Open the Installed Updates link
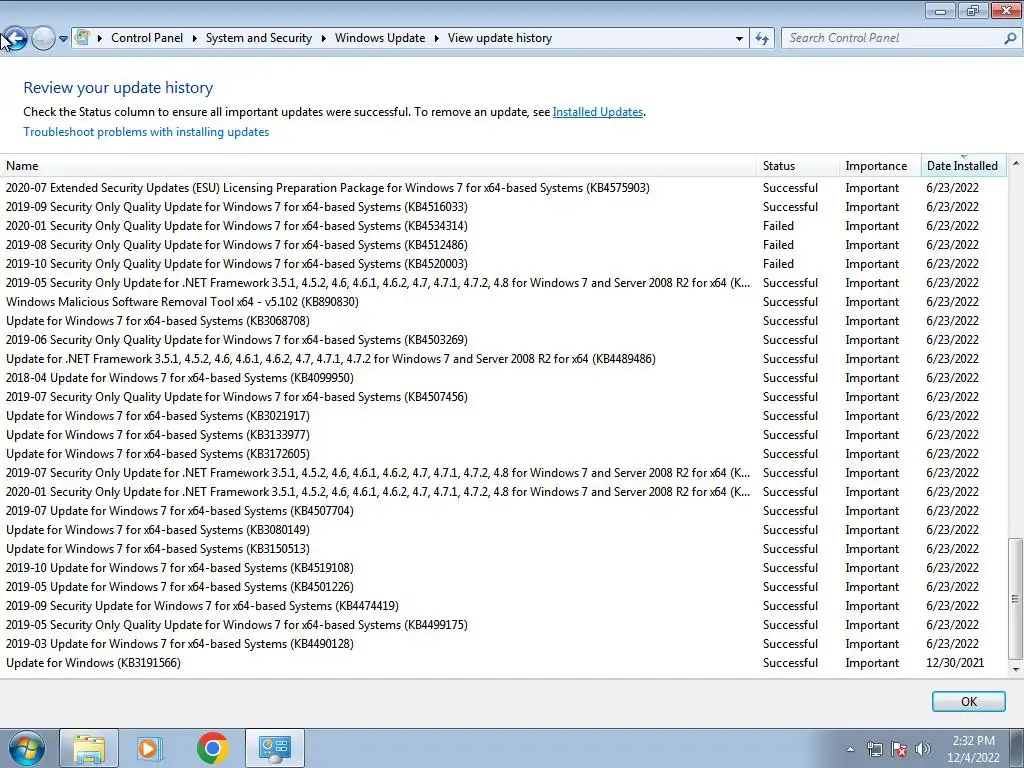The height and width of the screenshot is (768, 1024). pyautogui.click(x=598, y=112)
